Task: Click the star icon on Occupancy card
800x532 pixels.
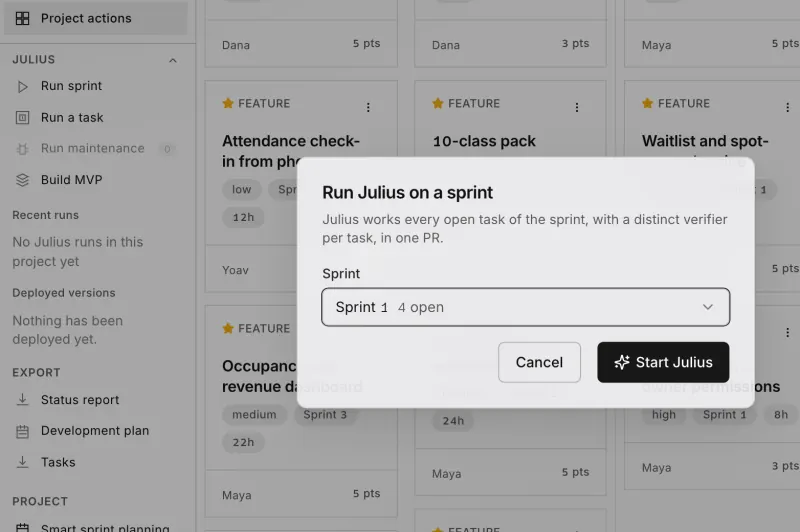Action: click(x=228, y=328)
